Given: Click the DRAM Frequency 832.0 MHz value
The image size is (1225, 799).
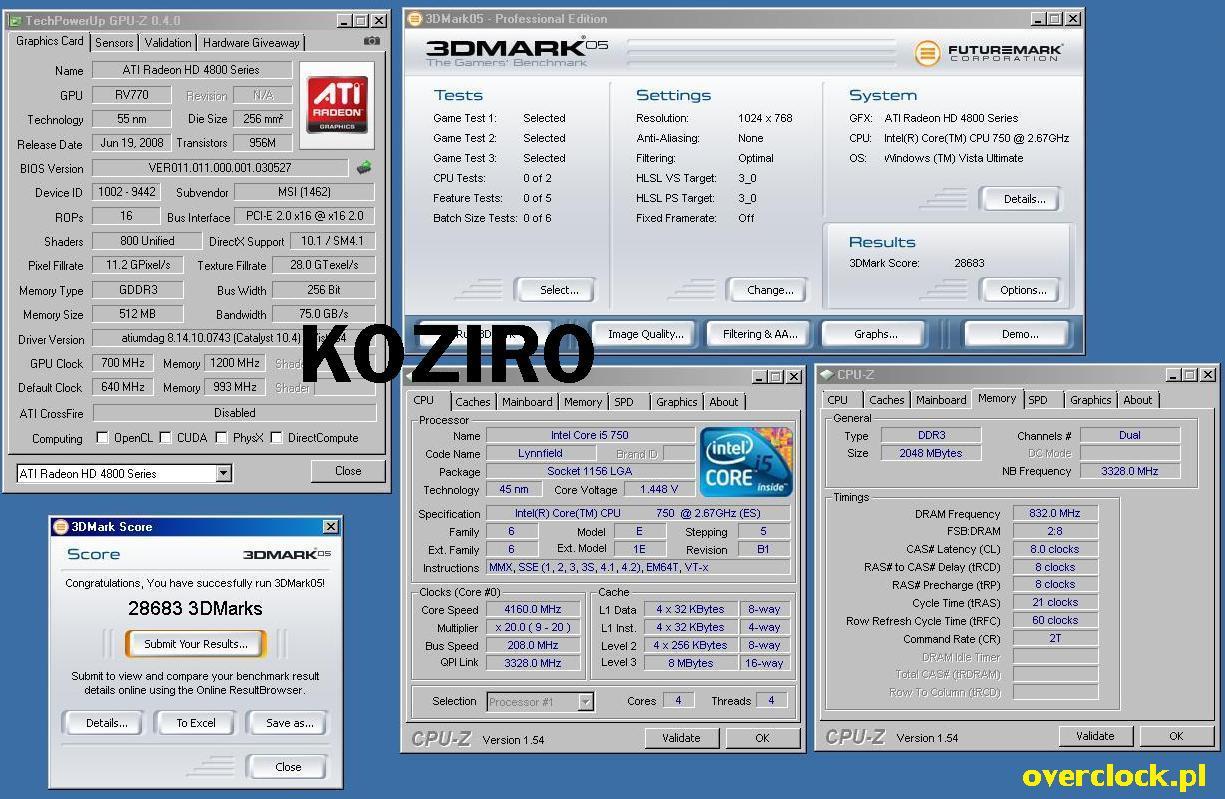Looking at the screenshot, I should (1055, 513).
